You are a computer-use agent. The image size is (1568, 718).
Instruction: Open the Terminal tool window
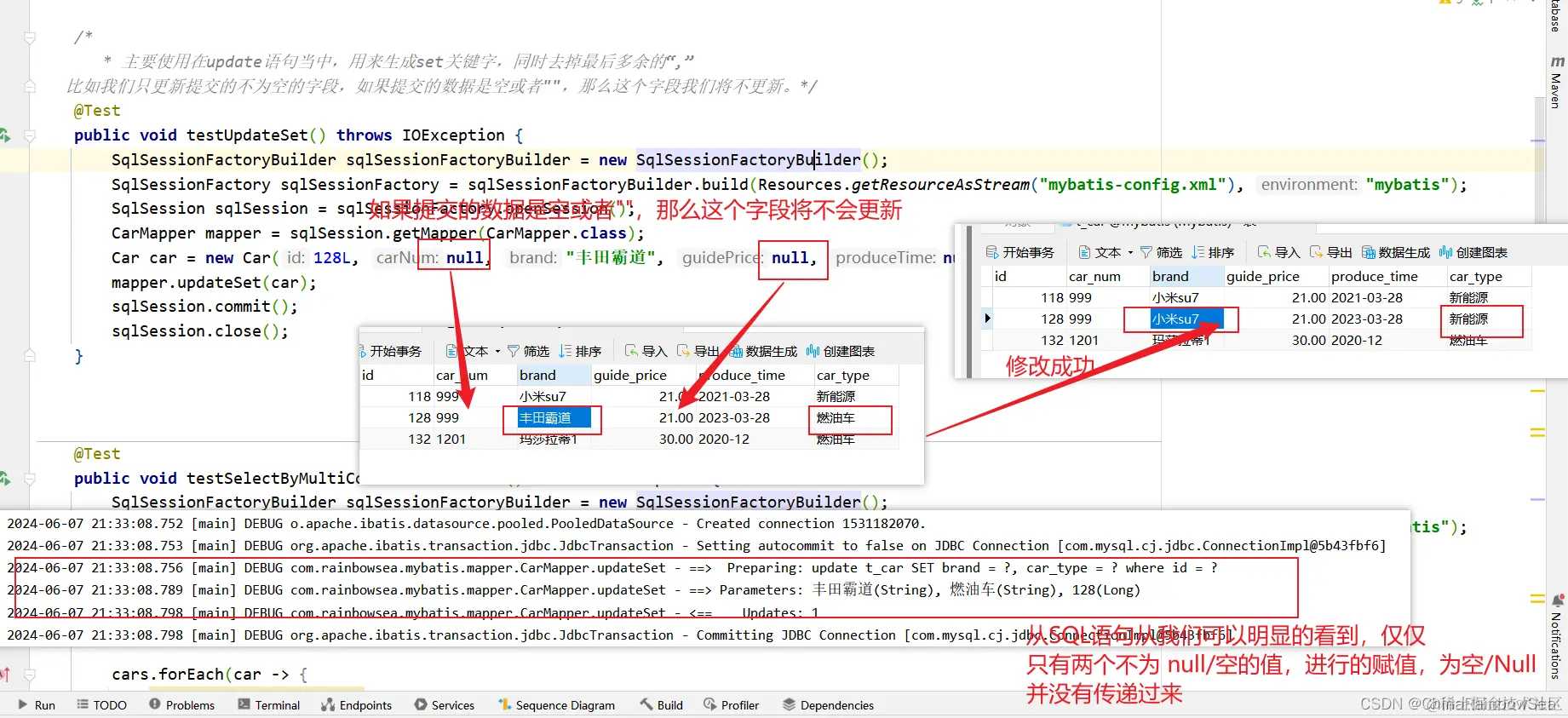(x=268, y=705)
